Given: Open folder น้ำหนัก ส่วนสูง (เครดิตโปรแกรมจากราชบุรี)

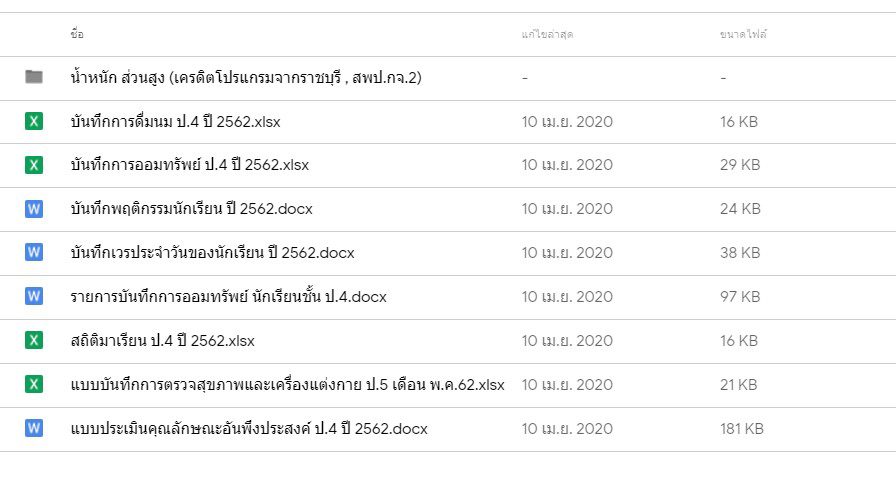Looking at the screenshot, I should click(246, 78).
